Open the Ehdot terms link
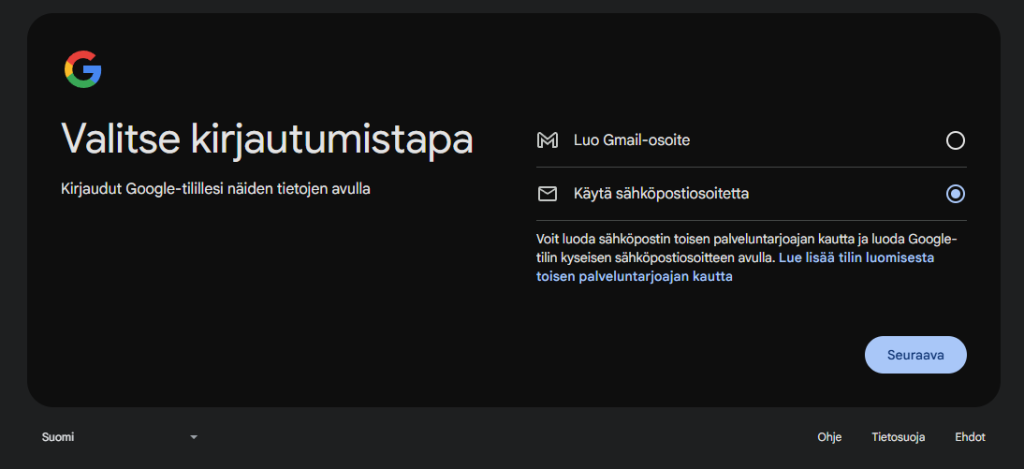 coord(970,437)
